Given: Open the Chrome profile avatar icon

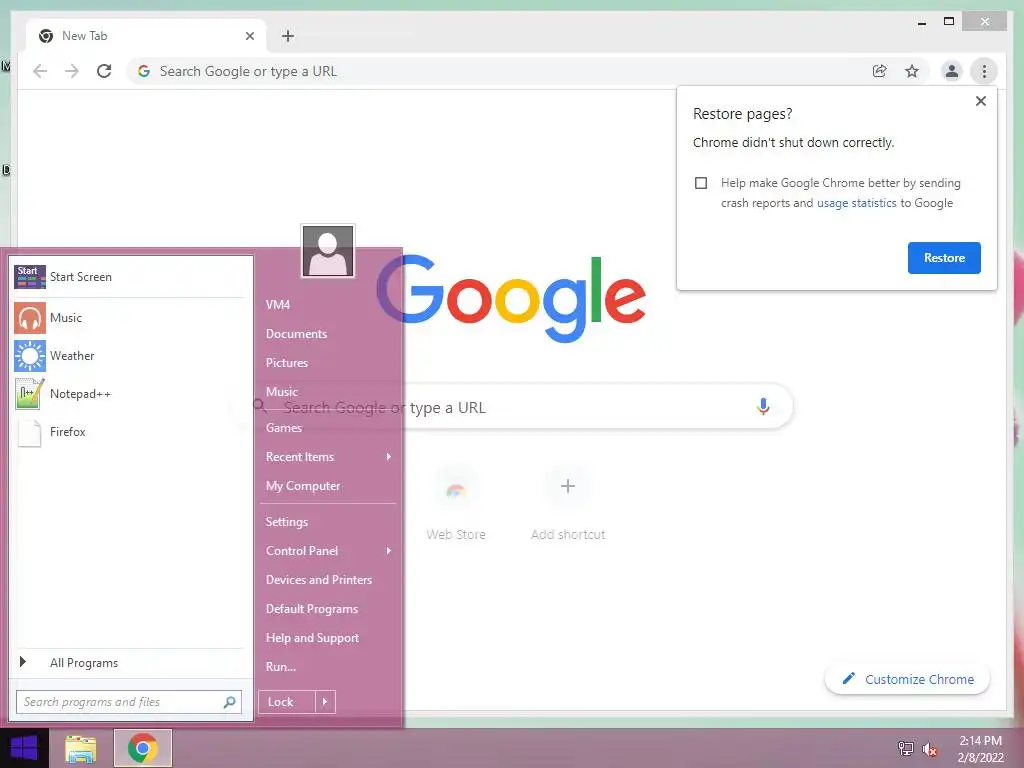Looking at the screenshot, I should [x=952, y=71].
